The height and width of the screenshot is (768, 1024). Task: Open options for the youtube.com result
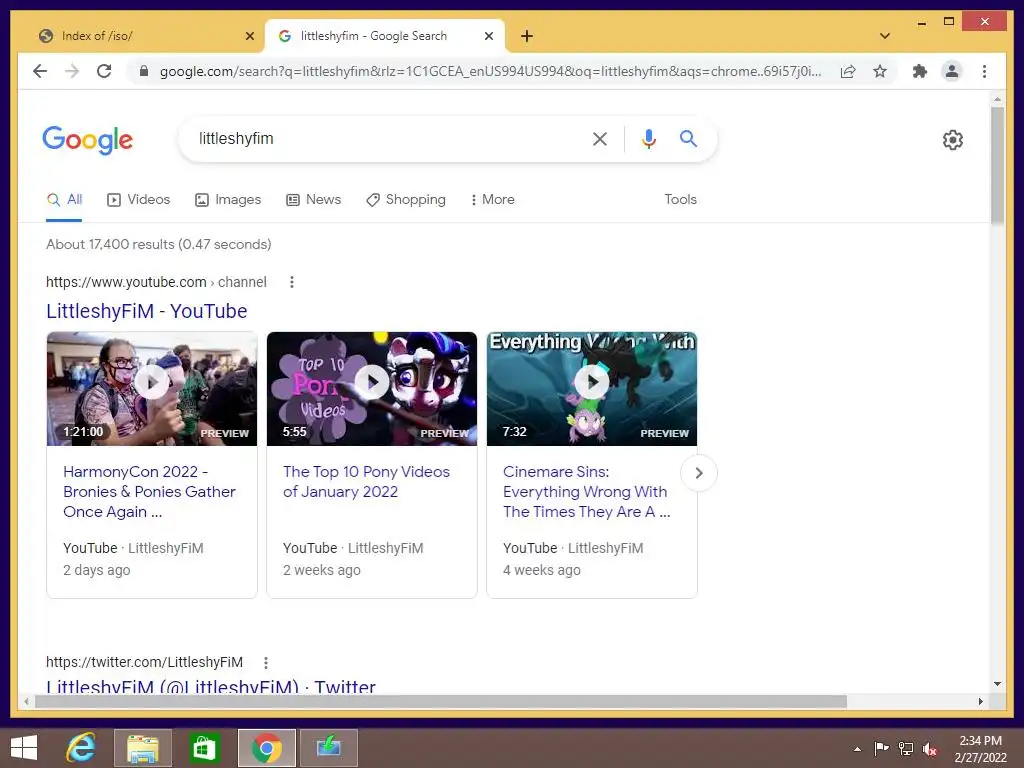click(291, 282)
